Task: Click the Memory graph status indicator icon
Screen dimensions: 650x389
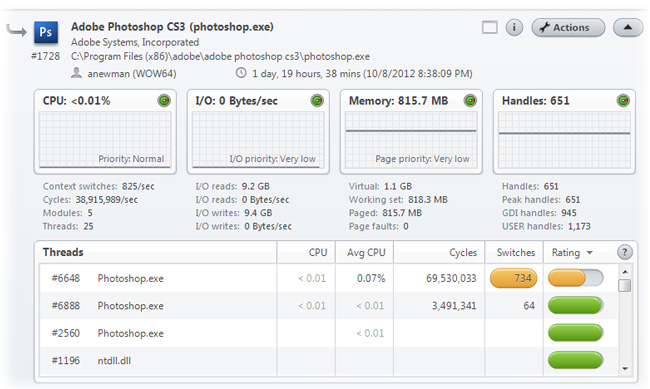Action: (x=470, y=100)
